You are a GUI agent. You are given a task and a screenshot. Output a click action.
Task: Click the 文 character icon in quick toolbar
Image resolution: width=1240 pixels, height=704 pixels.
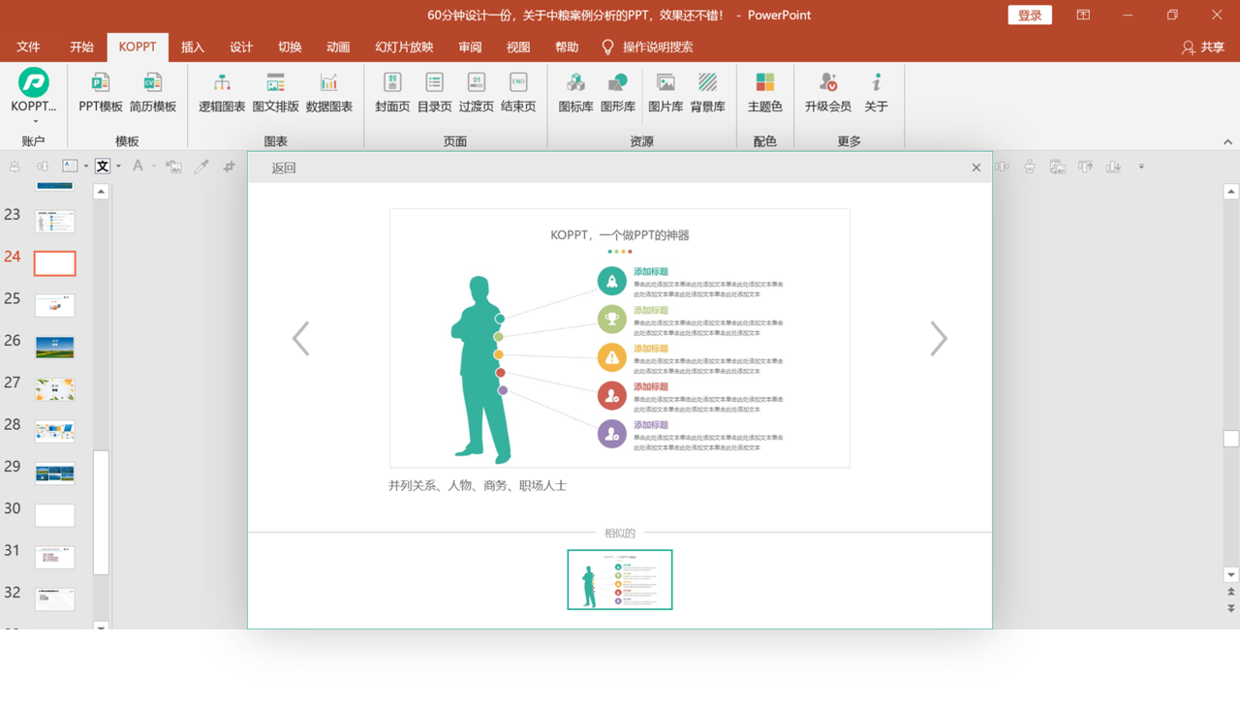pyautogui.click(x=102, y=166)
